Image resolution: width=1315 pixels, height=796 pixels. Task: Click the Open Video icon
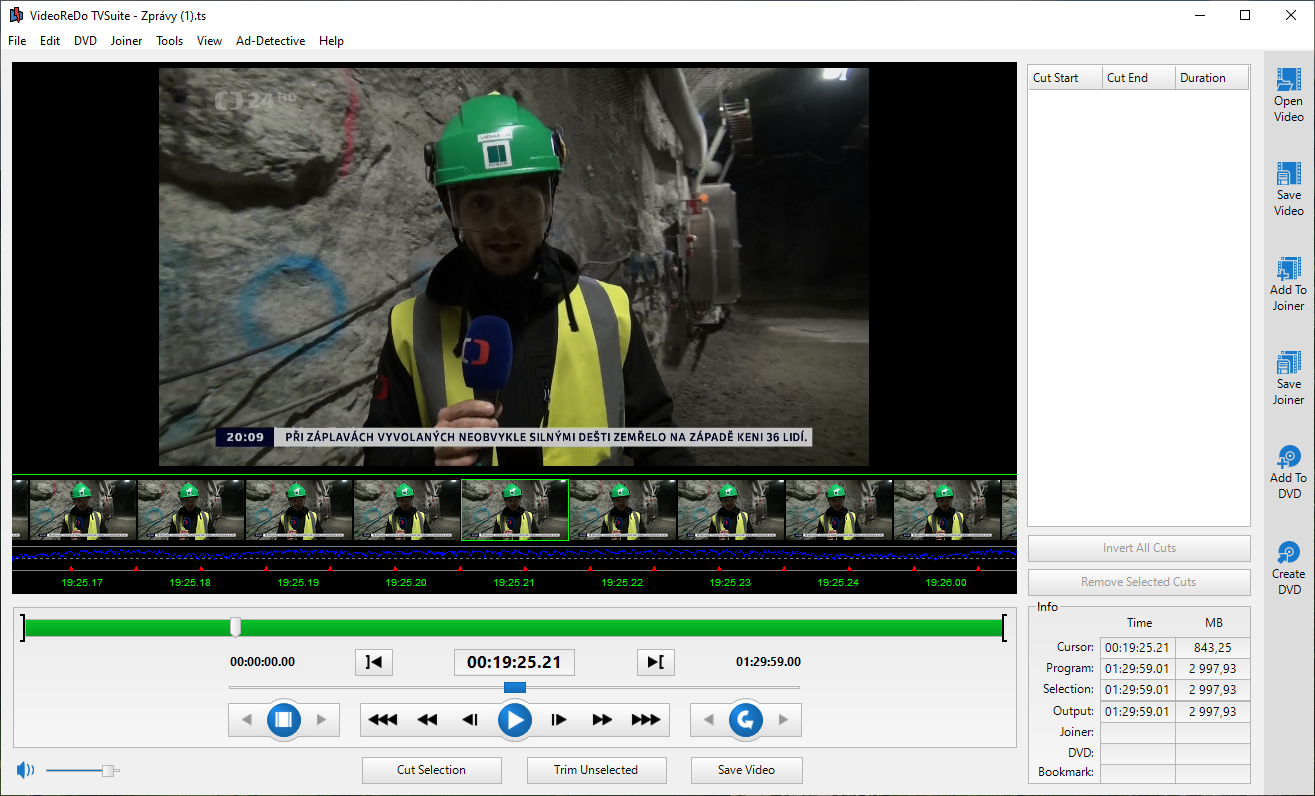(x=1288, y=80)
